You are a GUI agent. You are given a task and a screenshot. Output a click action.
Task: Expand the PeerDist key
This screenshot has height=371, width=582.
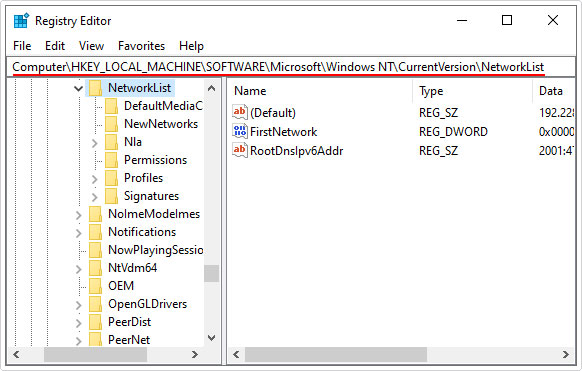point(79,323)
